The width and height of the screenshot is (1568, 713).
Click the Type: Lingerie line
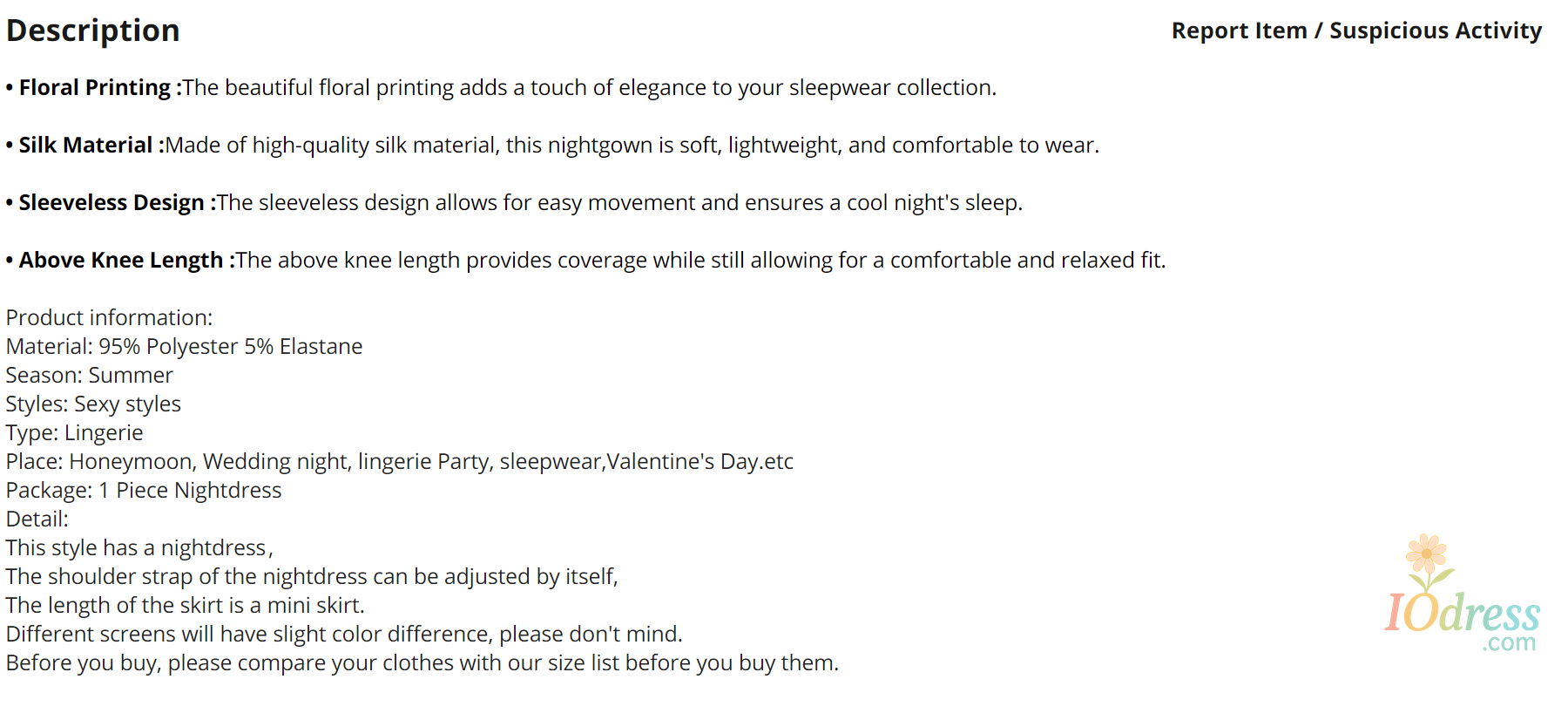coord(74,432)
